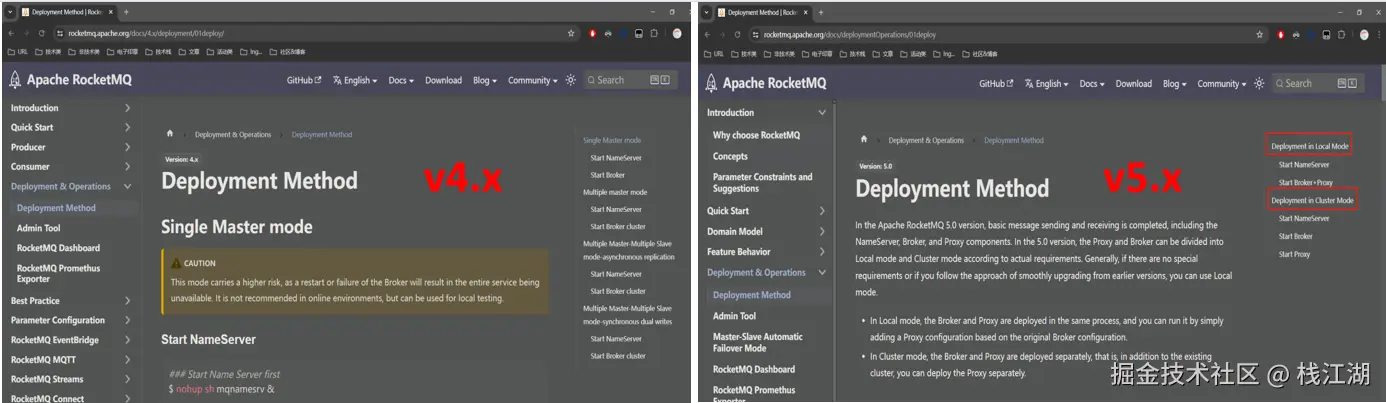Open RocketMQ Dashboard in left window sidebar
This screenshot has width=1386, height=403.
(58, 248)
